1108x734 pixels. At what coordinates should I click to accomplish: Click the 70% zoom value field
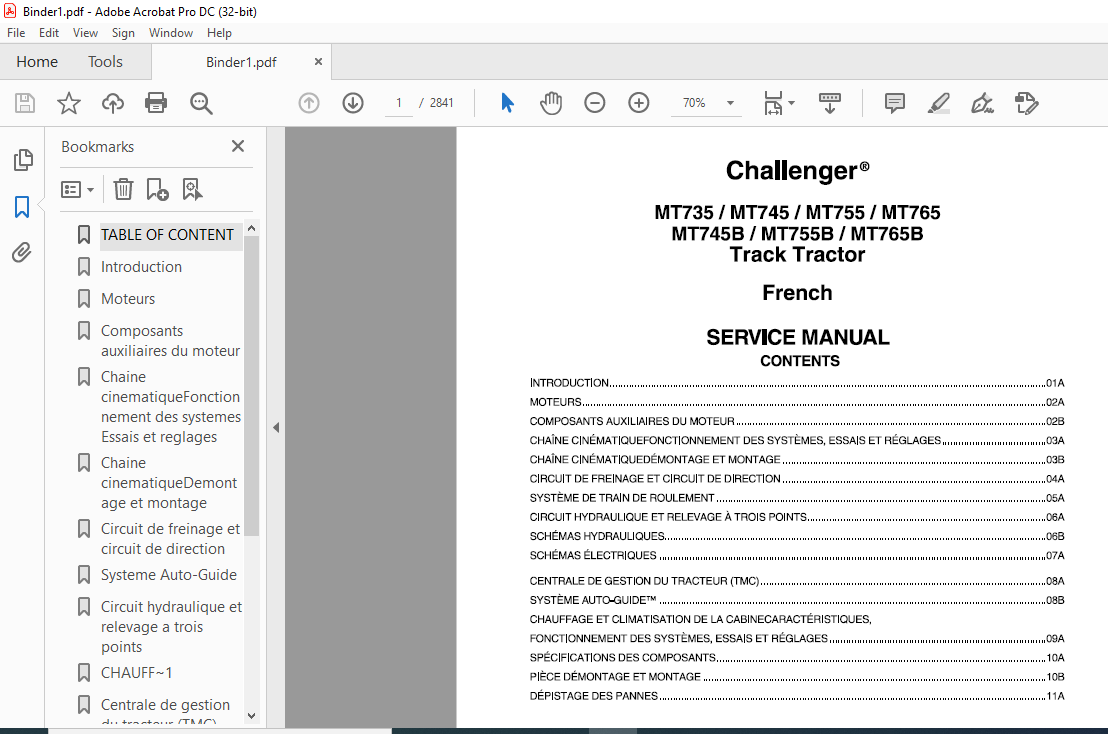pos(694,103)
